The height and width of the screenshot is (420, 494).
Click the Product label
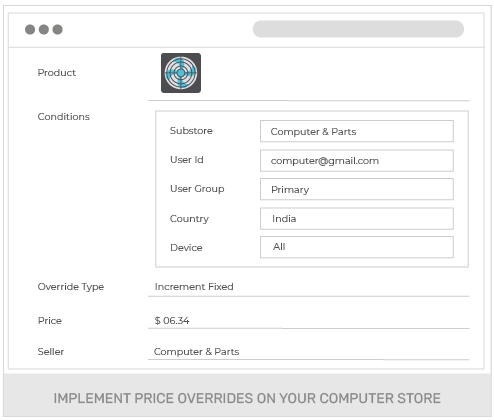57,73
